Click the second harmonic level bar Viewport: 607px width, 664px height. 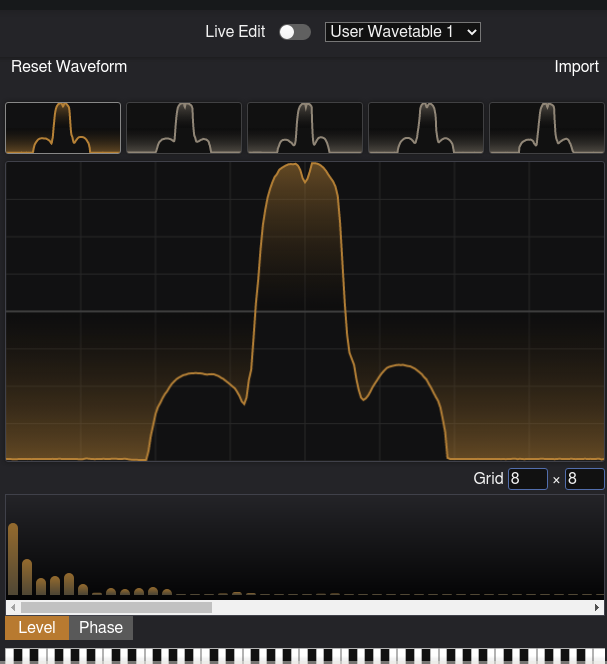click(27, 577)
